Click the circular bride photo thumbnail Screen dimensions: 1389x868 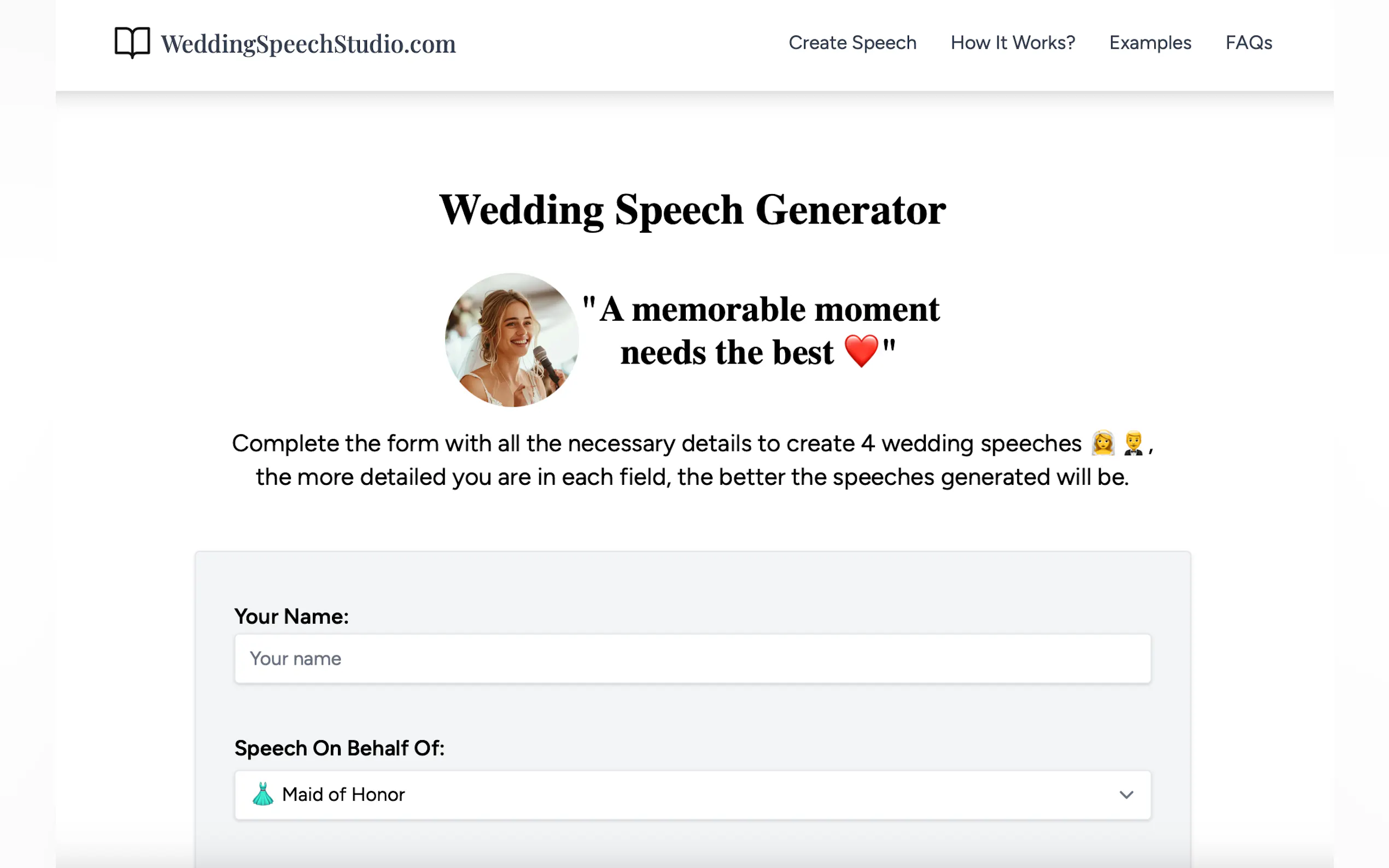[x=512, y=340]
